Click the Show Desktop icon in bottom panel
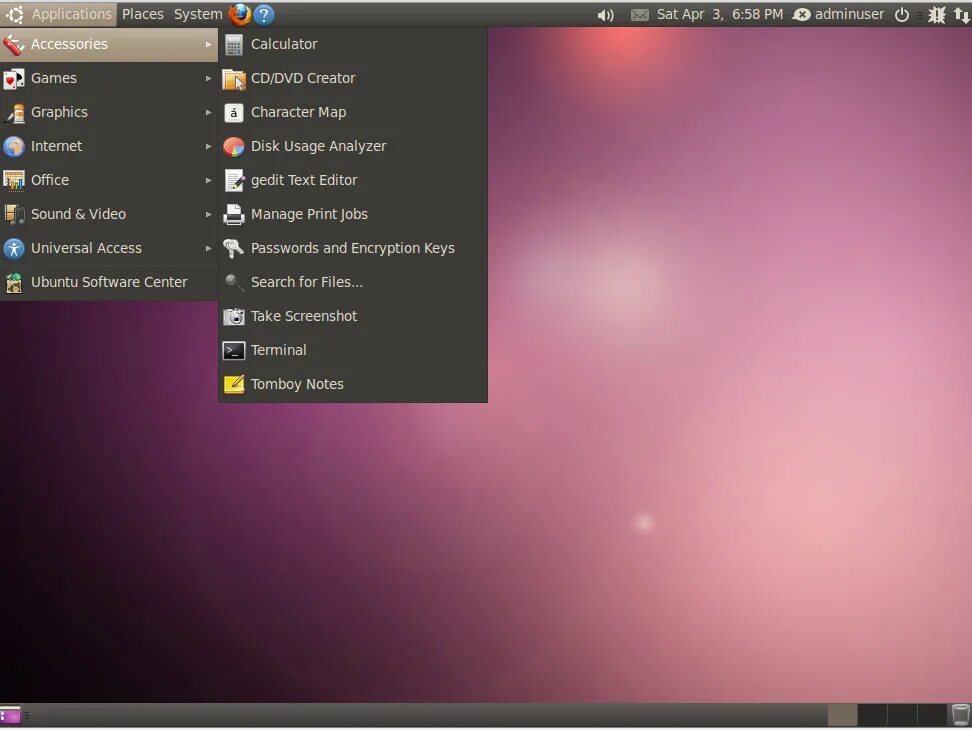The width and height of the screenshot is (972, 730). 11,716
